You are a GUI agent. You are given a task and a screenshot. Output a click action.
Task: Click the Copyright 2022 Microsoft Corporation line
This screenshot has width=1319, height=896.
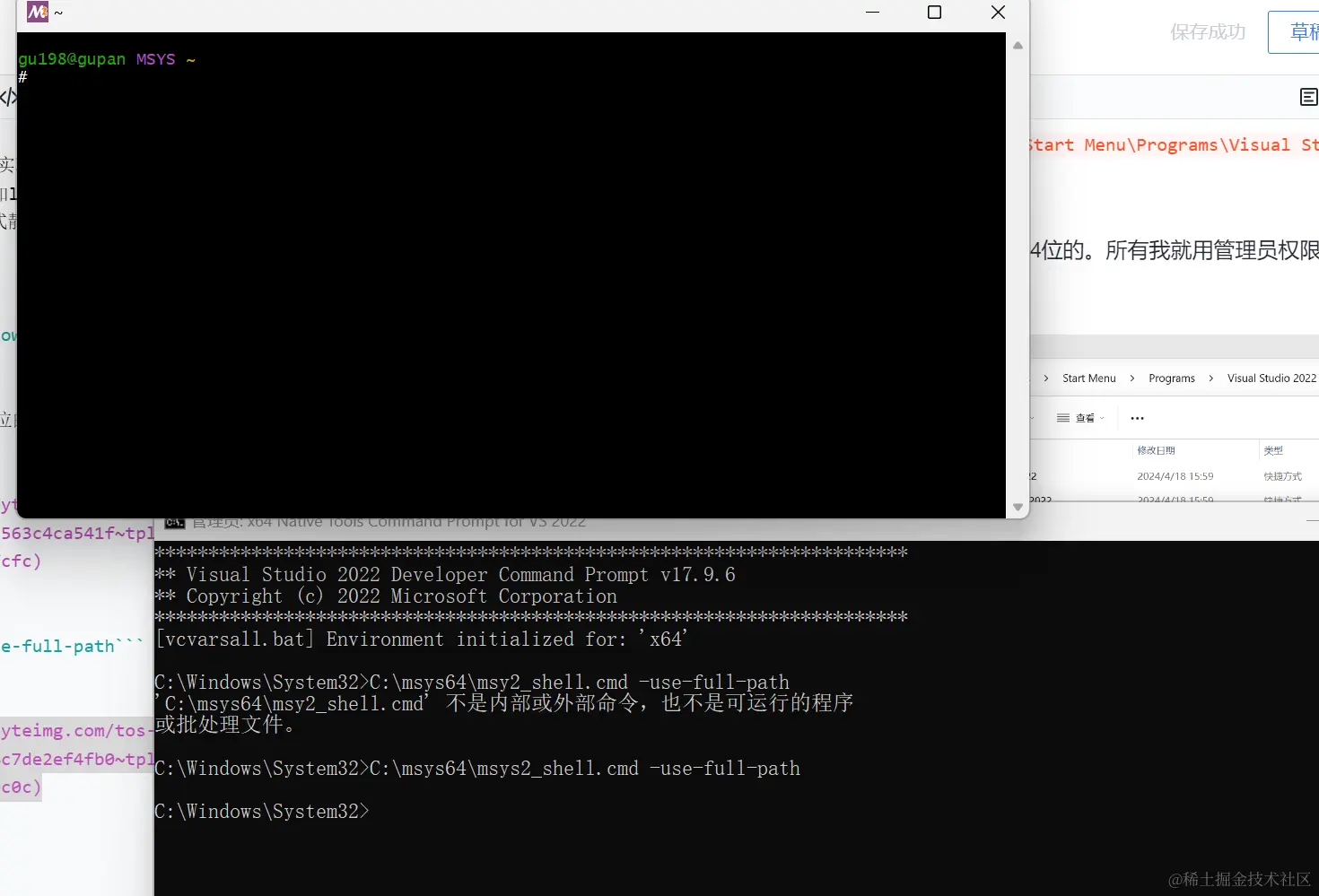[x=386, y=596]
